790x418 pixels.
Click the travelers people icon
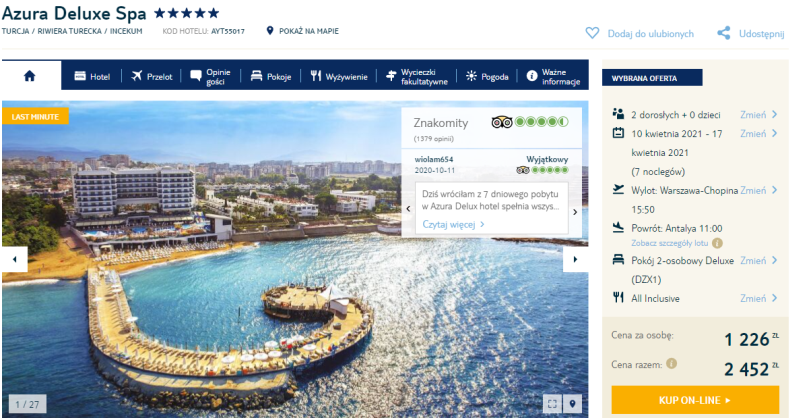pos(618,113)
